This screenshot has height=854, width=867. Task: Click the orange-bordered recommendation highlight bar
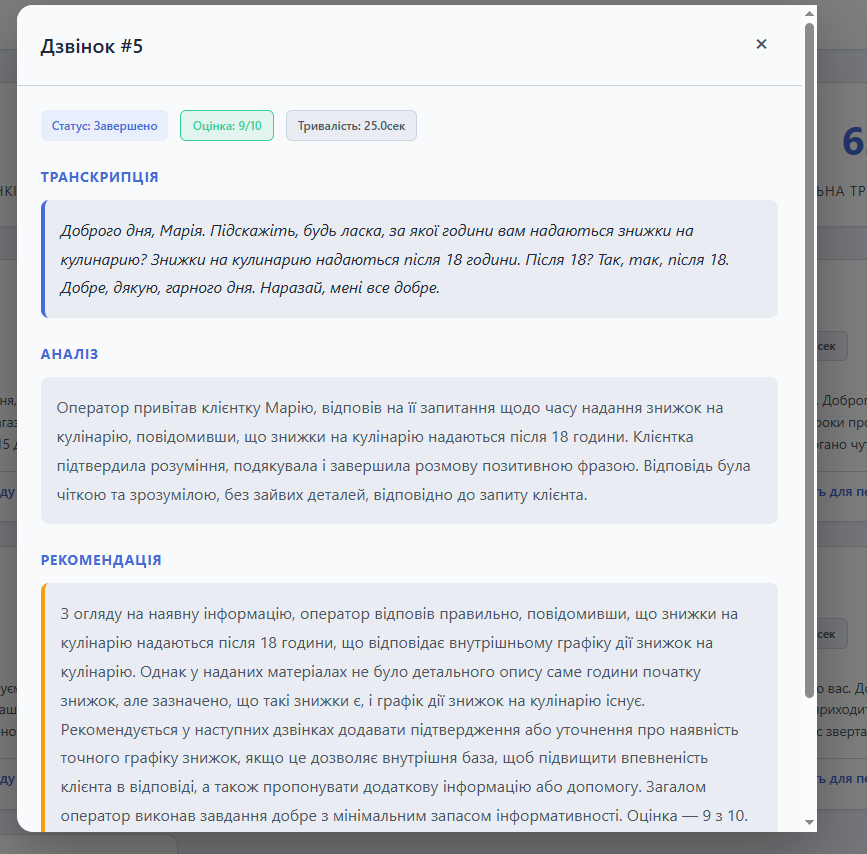click(43, 698)
